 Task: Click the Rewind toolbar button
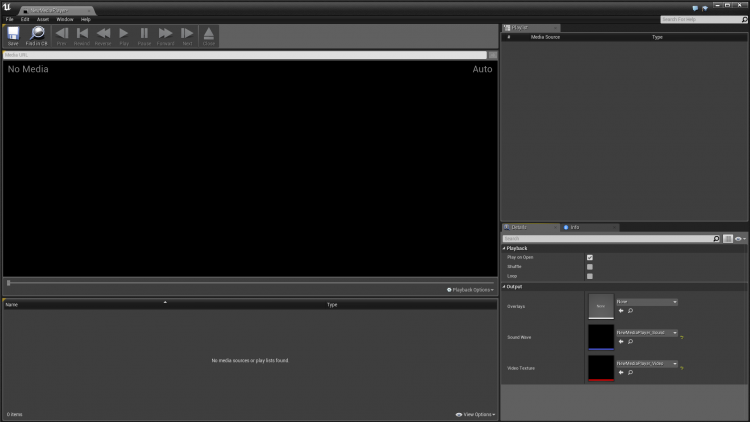click(x=82, y=36)
